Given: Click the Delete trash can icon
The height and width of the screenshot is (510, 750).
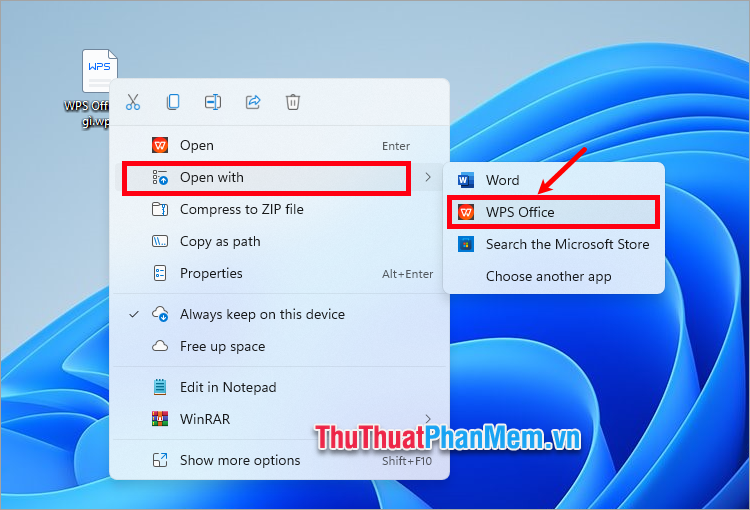Looking at the screenshot, I should point(293,102).
